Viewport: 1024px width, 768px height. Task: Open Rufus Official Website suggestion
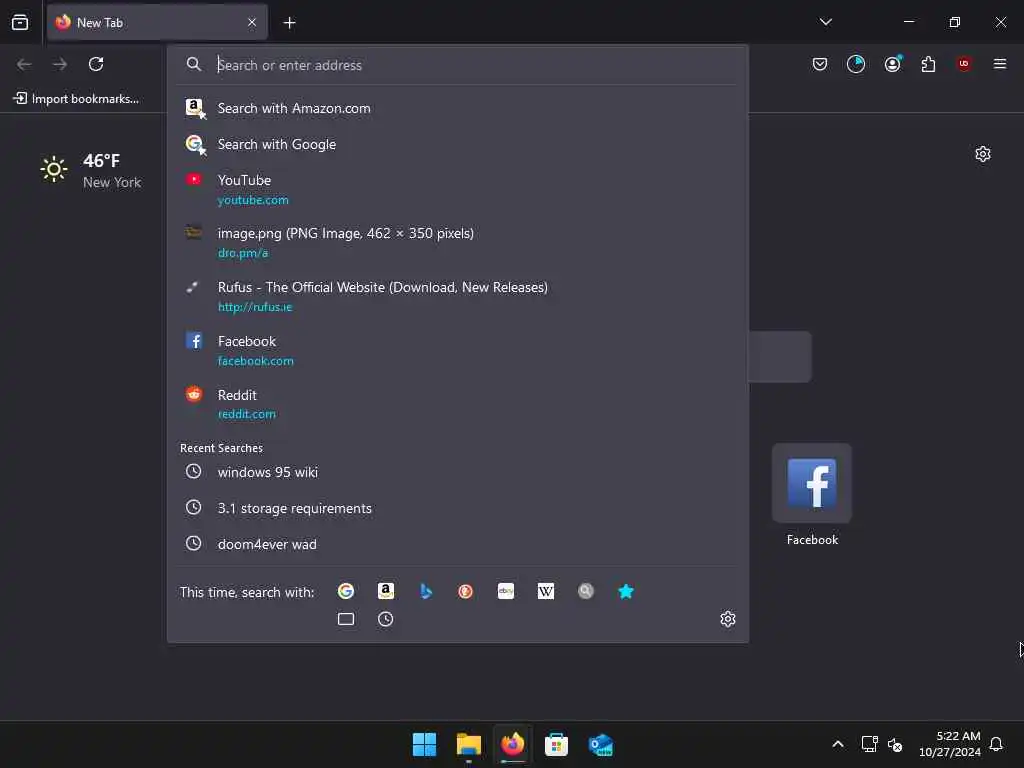point(458,296)
